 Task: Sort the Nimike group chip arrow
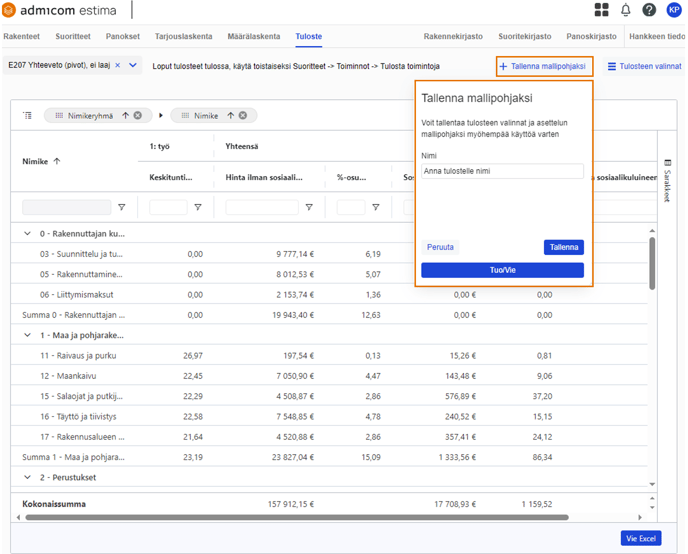pos(231,115)
